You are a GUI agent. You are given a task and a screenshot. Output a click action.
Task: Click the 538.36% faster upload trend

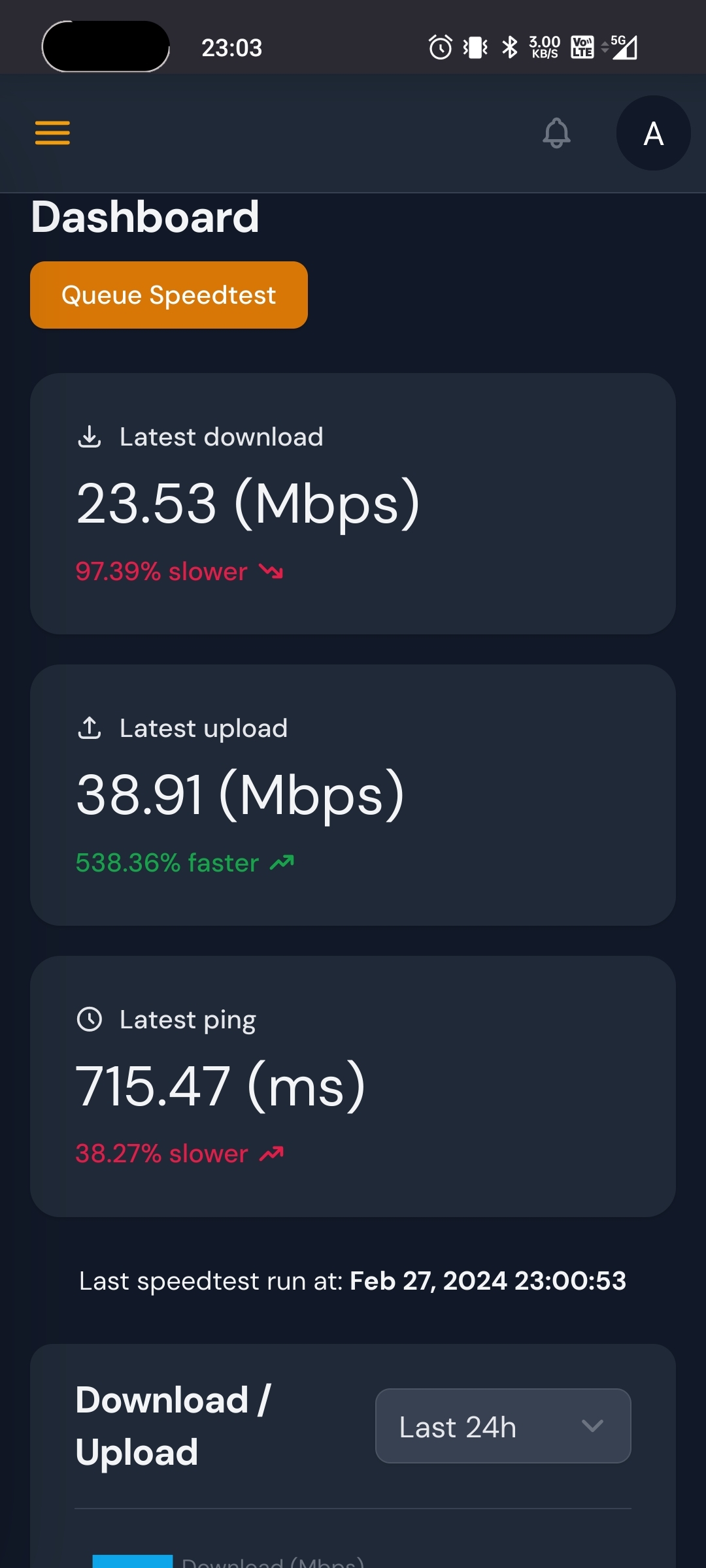point(184,863)
